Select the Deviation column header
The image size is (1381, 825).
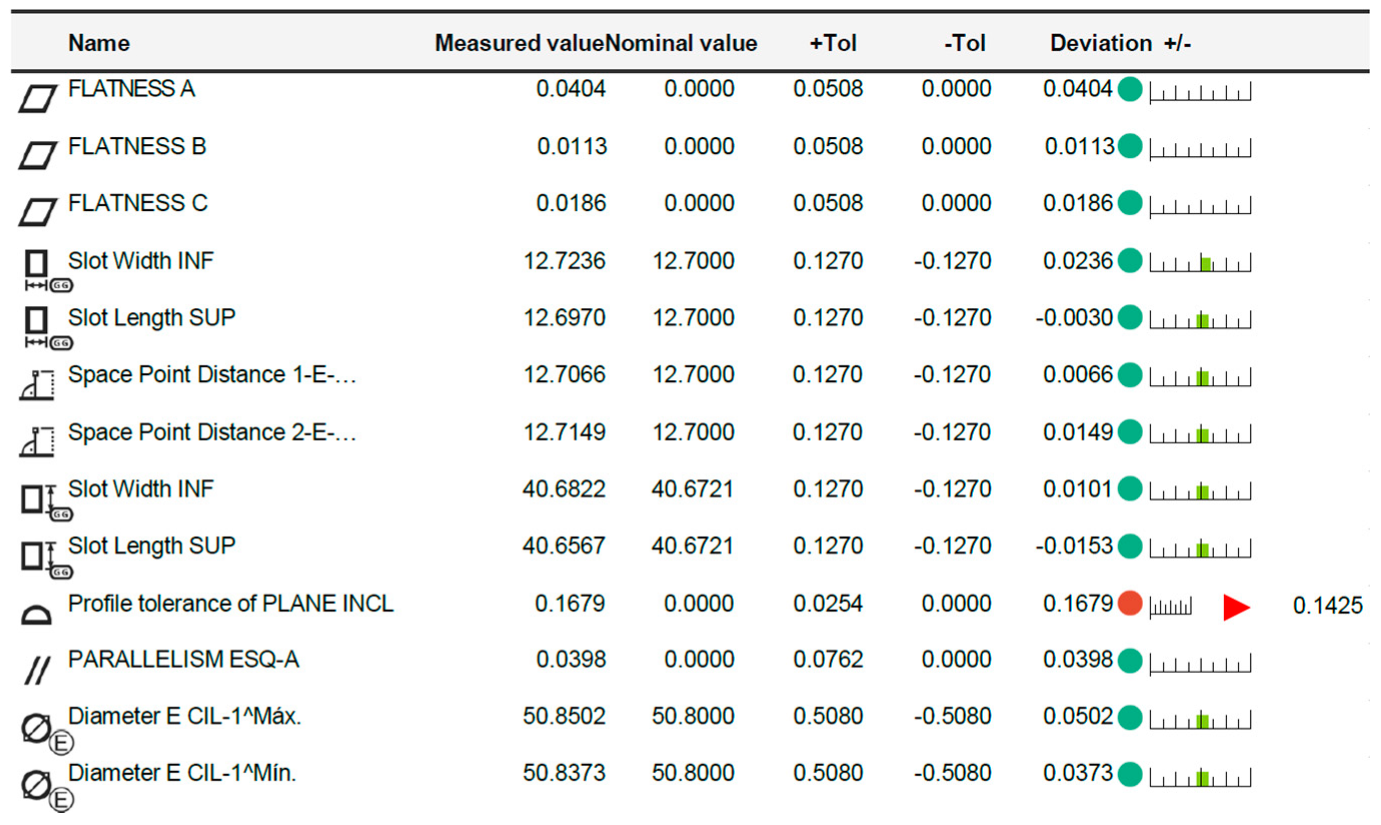(x=1100, y=43)
